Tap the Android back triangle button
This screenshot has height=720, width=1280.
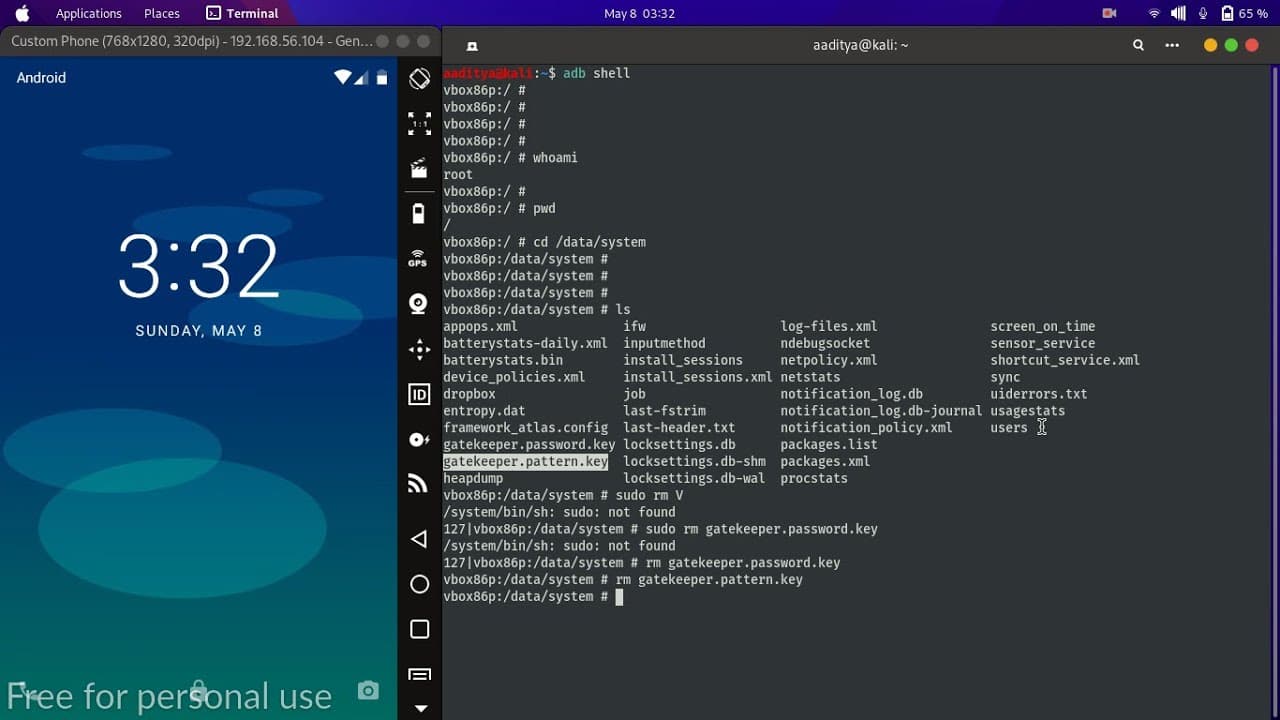click(419, 539)
